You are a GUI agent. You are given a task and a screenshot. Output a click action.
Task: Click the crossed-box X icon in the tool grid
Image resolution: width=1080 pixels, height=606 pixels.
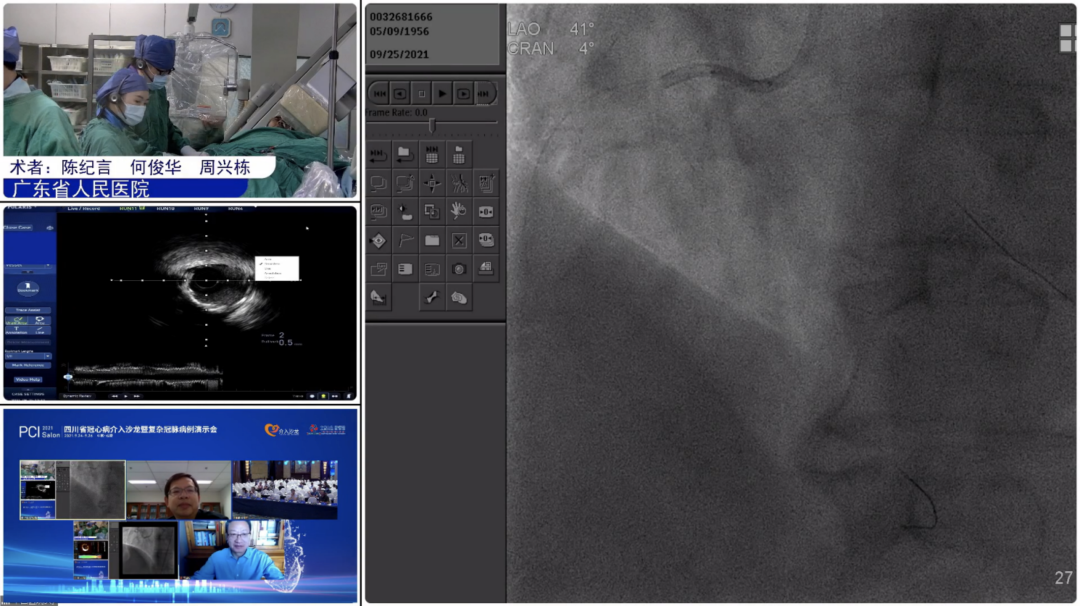click(459, 240)
